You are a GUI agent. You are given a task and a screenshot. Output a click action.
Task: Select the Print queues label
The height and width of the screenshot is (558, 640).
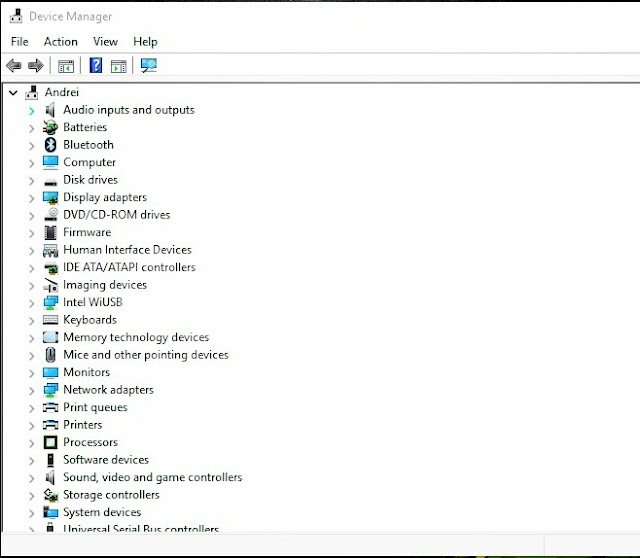tap(95, 407)
